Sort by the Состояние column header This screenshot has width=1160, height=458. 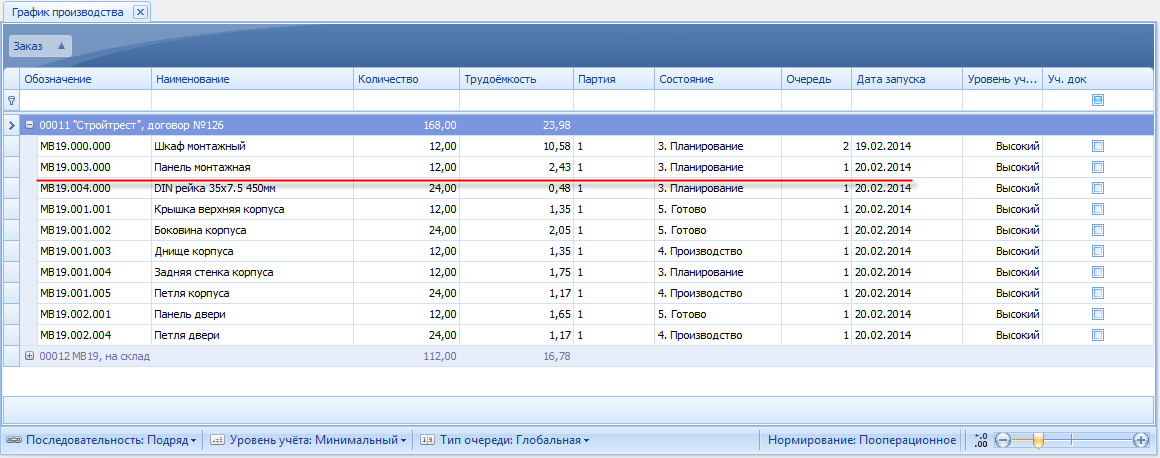[x=718, y=79]
